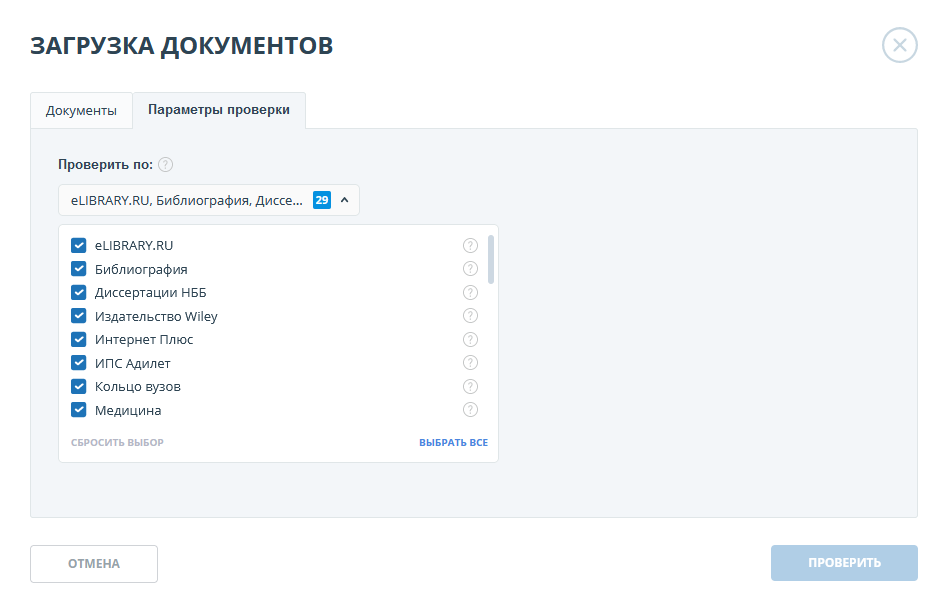Click help icon for Интернет Плюс

(x=470, y=340)
